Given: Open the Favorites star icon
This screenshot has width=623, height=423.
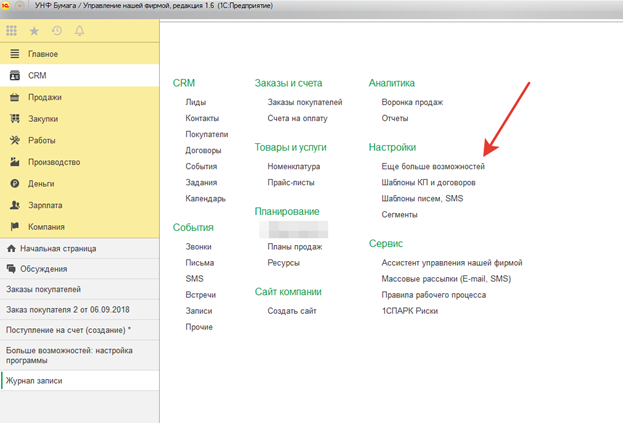Looking at the screenshot, I should coord(34,31).
